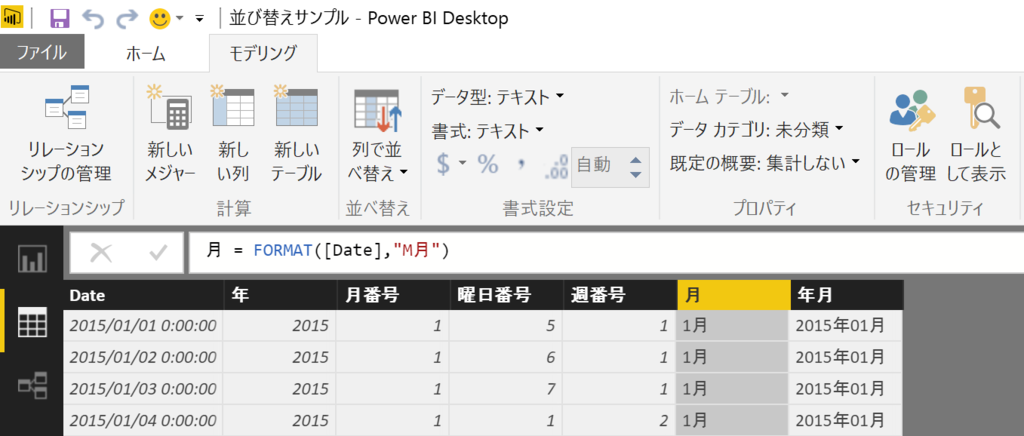Click the Save disk icon

60,18
